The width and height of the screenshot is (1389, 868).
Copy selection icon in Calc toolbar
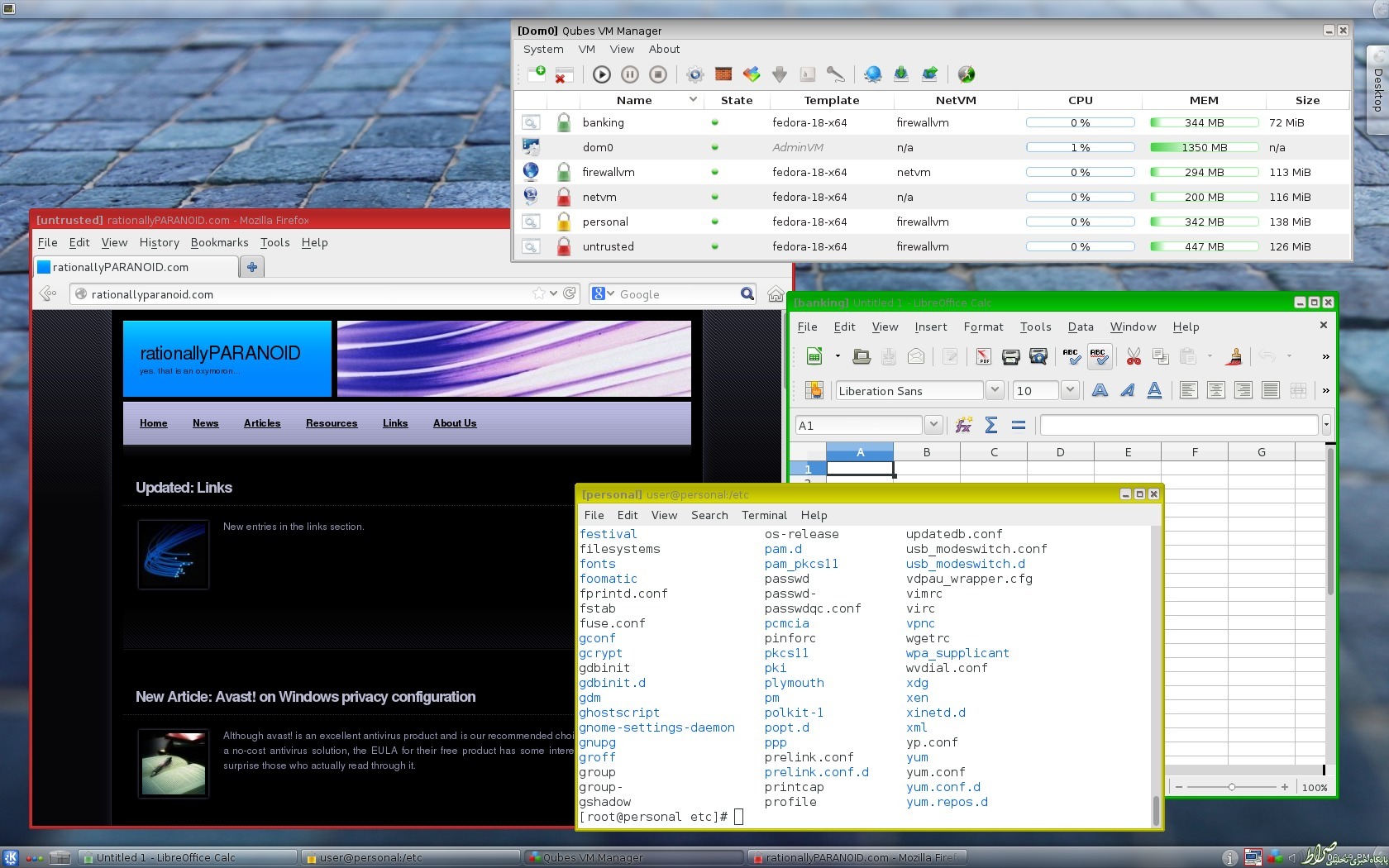click(1161, 356)
